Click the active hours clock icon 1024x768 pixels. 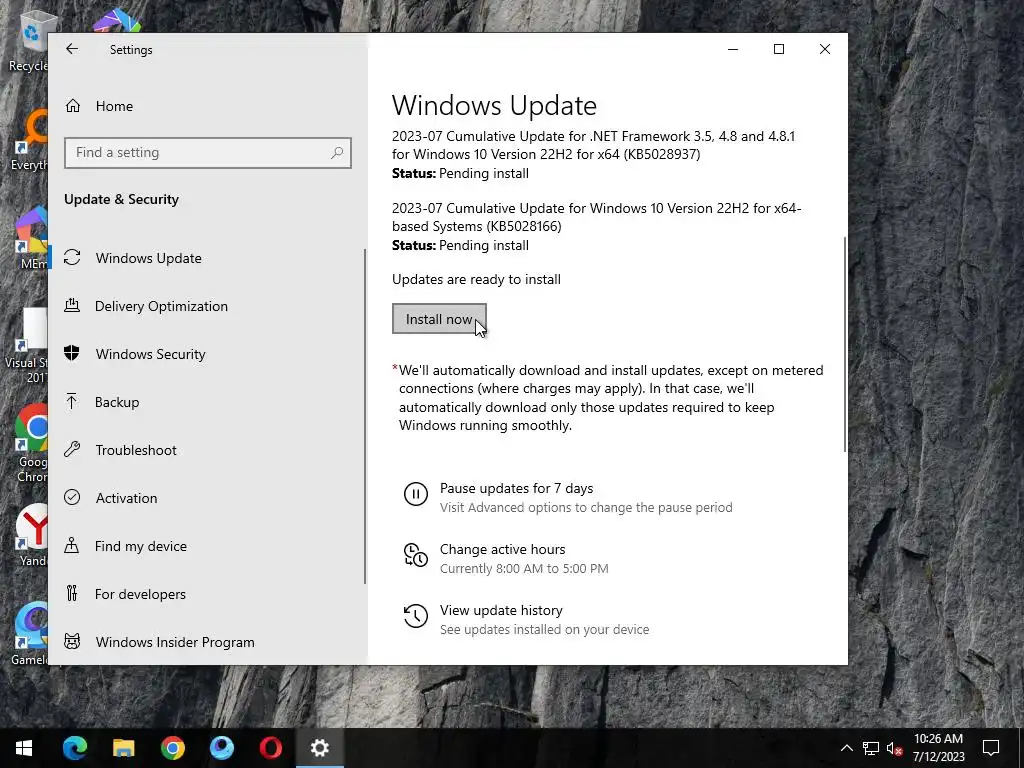[415, 555]
